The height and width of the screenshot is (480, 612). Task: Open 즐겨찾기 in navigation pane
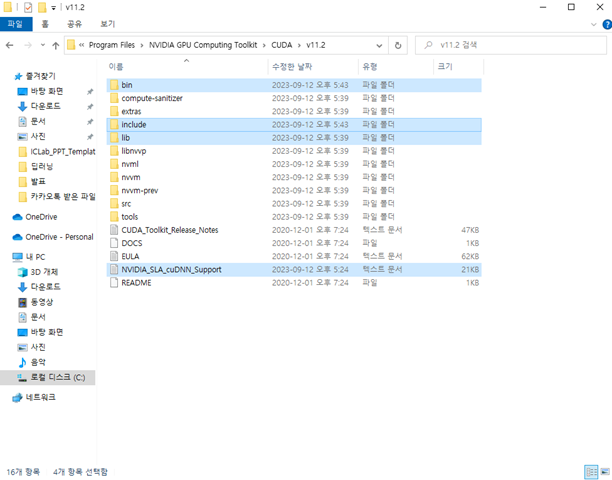click(41, 76)
